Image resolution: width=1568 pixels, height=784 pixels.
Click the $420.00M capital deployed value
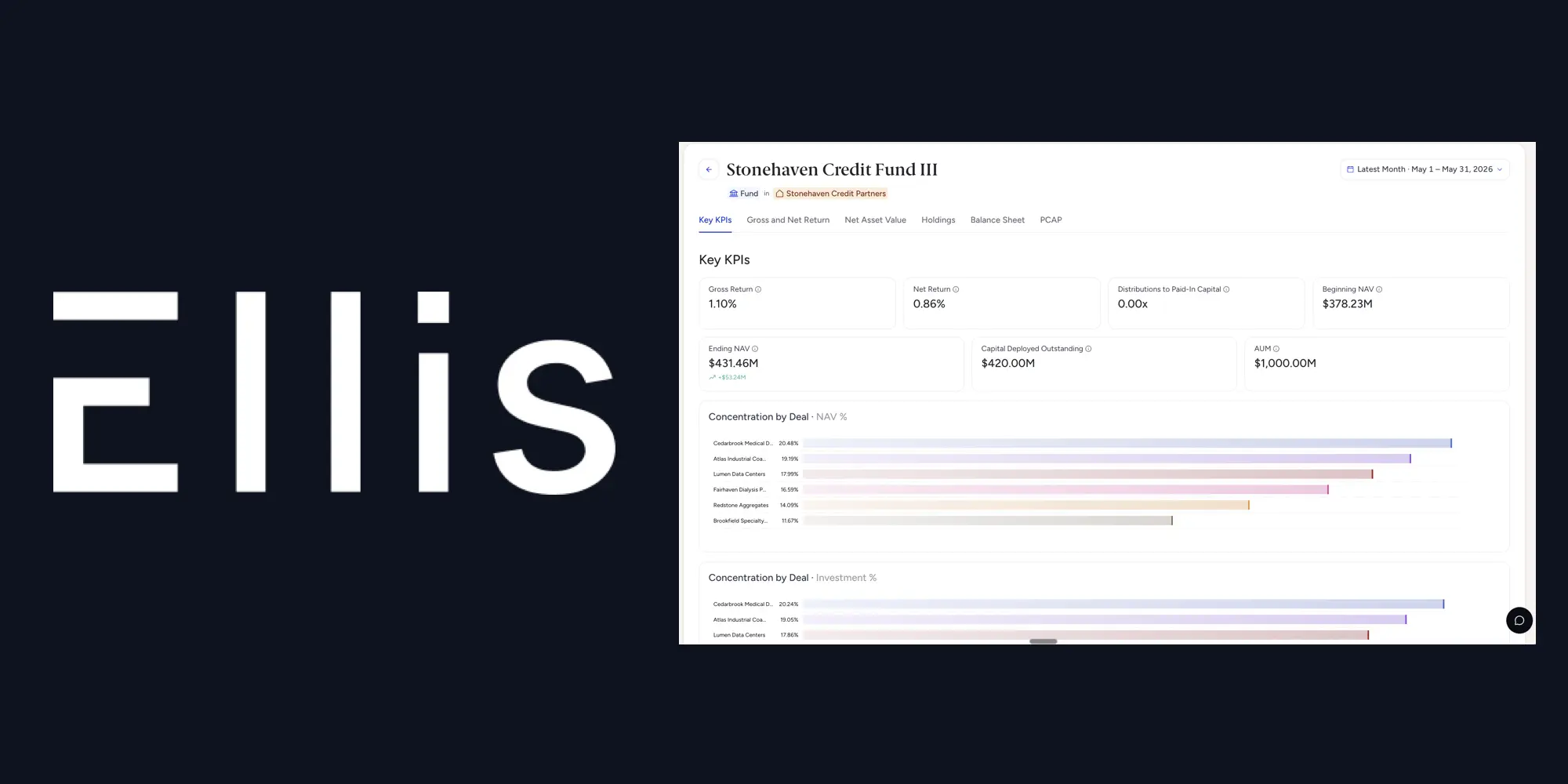(1007, 364)
